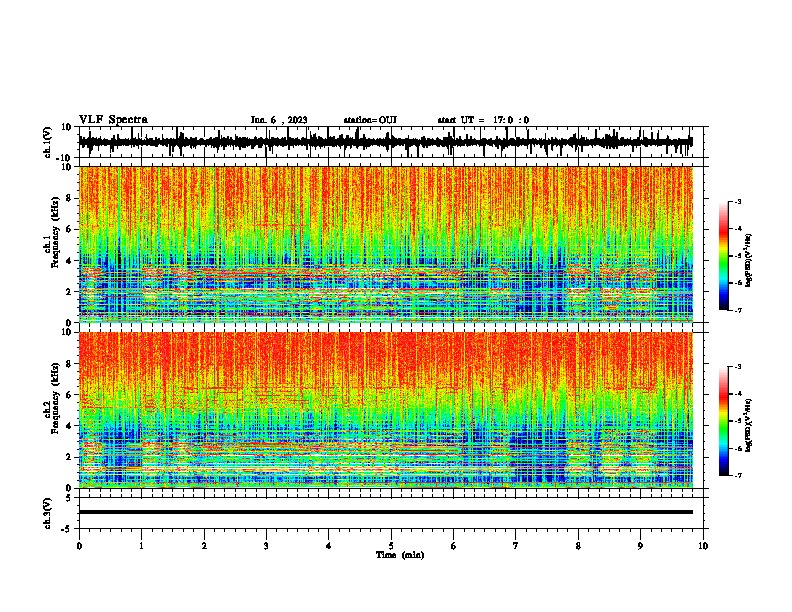
Task: Click time axis tick label "3"
Action: tap(266, 546)
